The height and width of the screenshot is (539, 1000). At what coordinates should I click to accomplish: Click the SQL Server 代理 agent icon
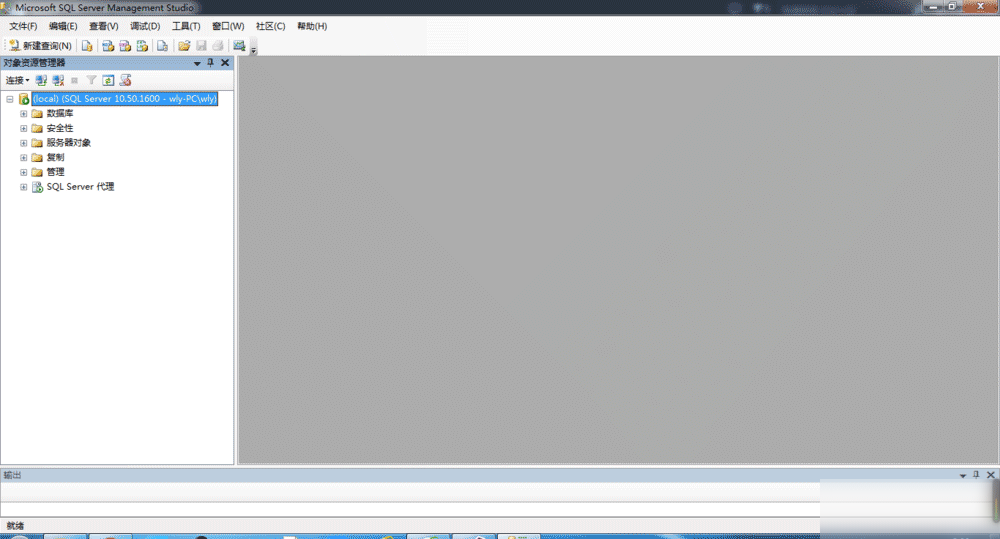point(38,187)
